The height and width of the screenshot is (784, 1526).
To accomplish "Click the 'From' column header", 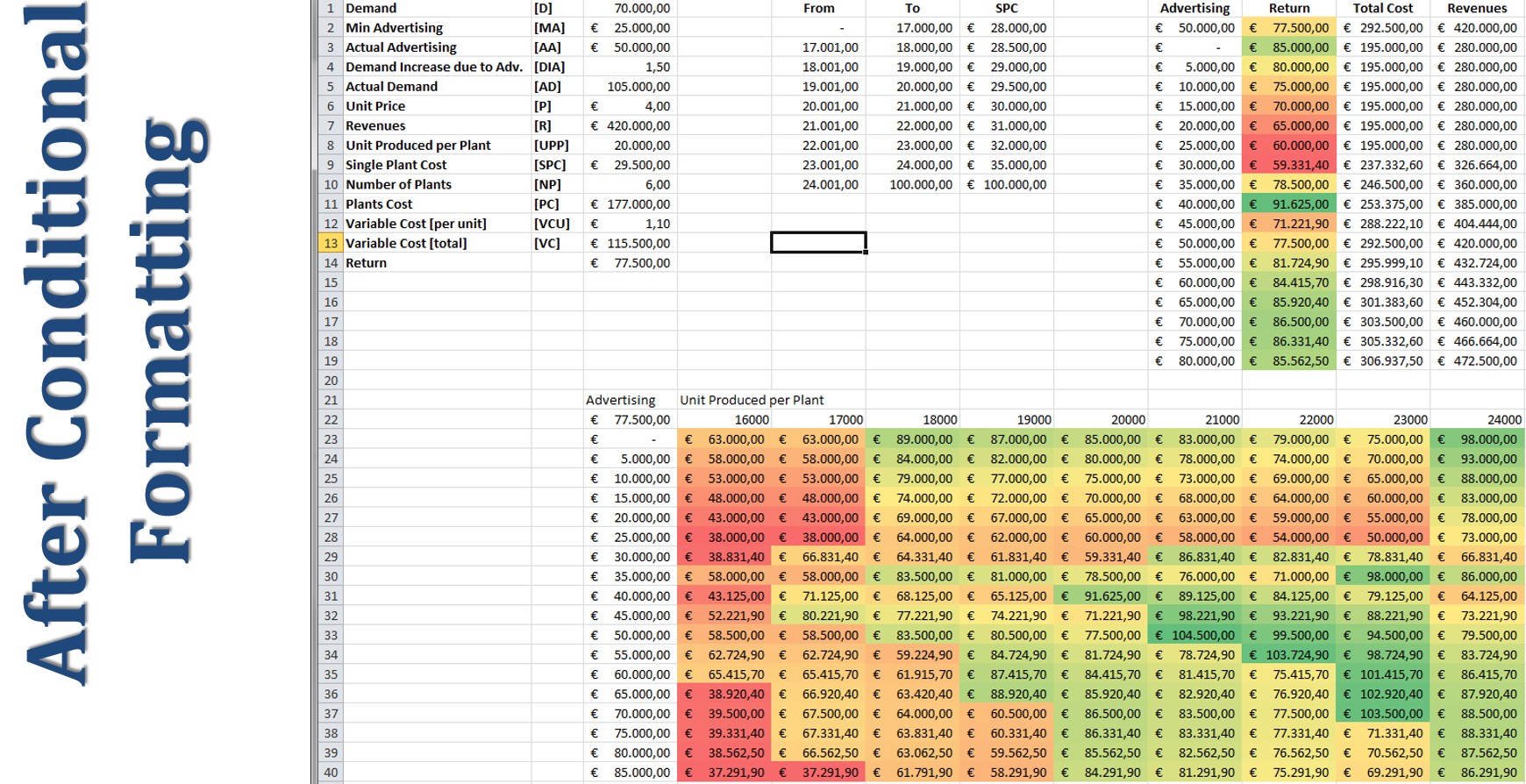I will (818, 8).
